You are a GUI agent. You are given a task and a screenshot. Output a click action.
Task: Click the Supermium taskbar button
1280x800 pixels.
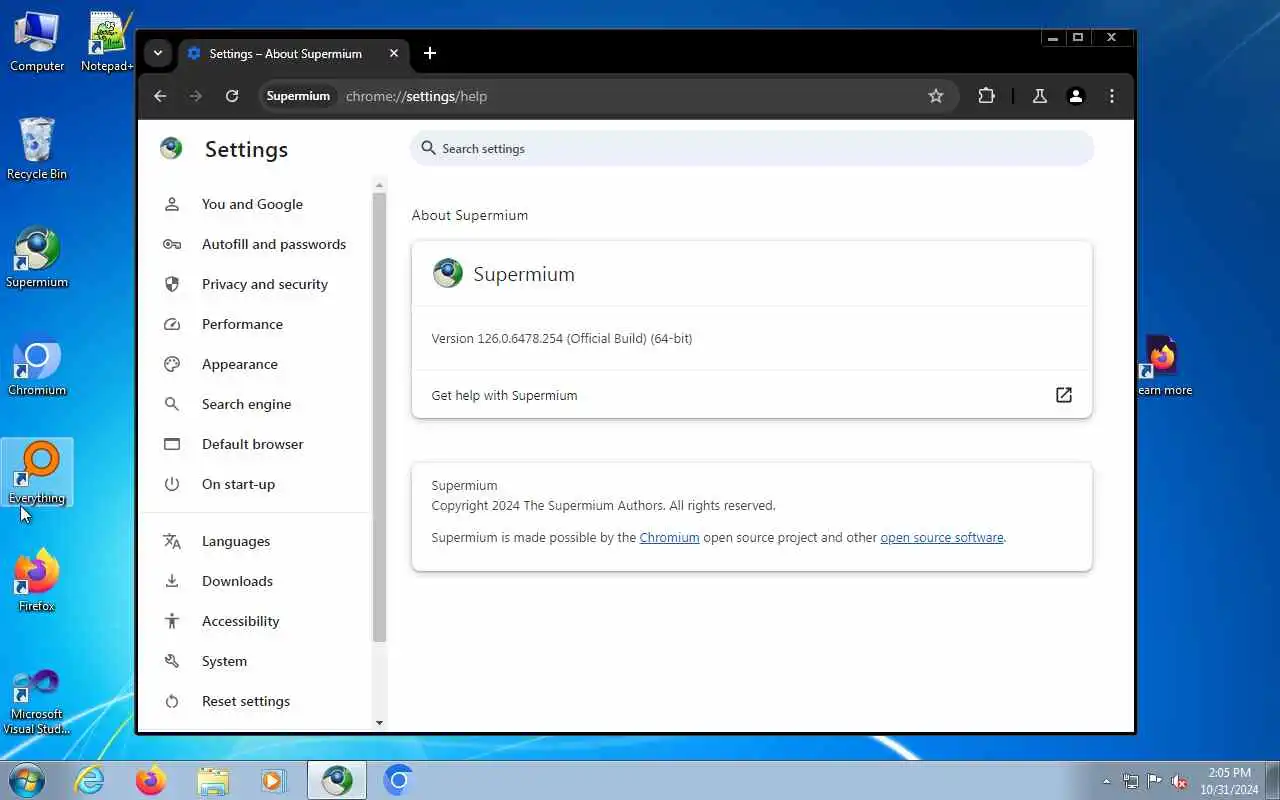pyautogui.click(x=337, y=780)
